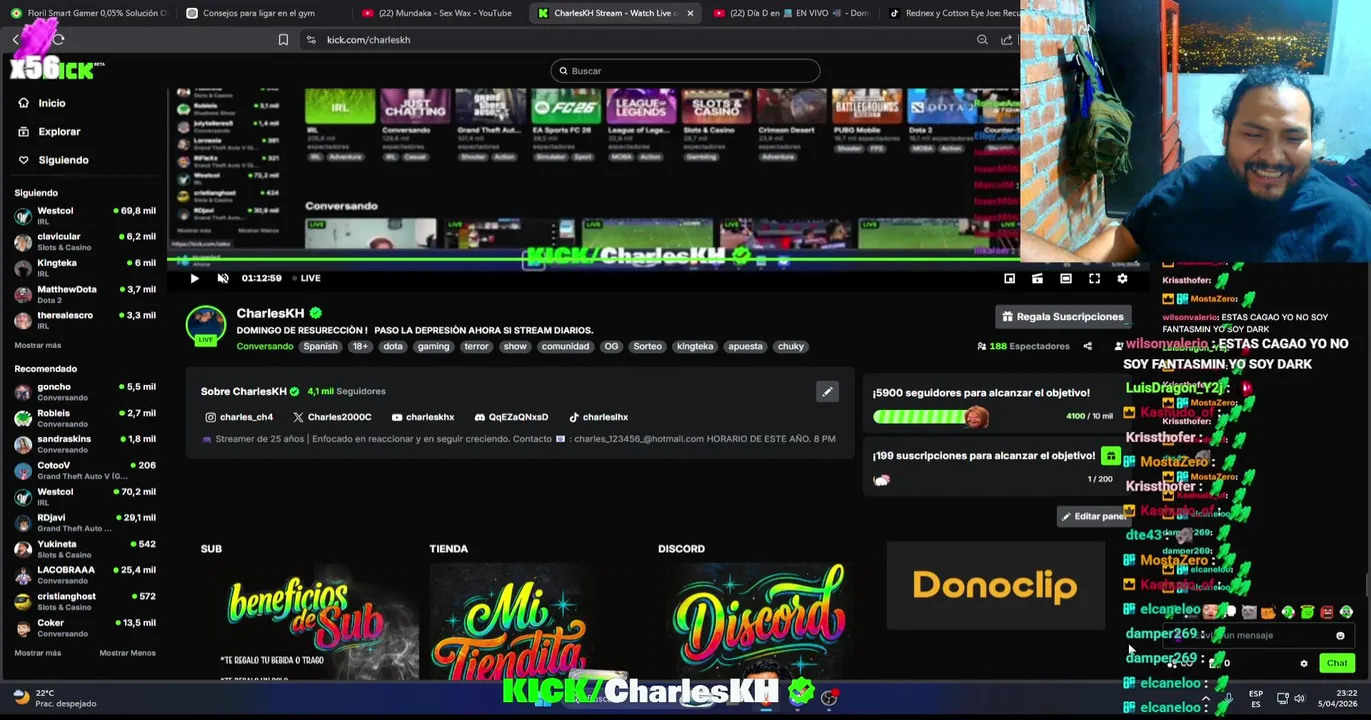This screenshot has width=1371, height=720.
Task: Click the taskbar weather widget
Action: [55, 698]
